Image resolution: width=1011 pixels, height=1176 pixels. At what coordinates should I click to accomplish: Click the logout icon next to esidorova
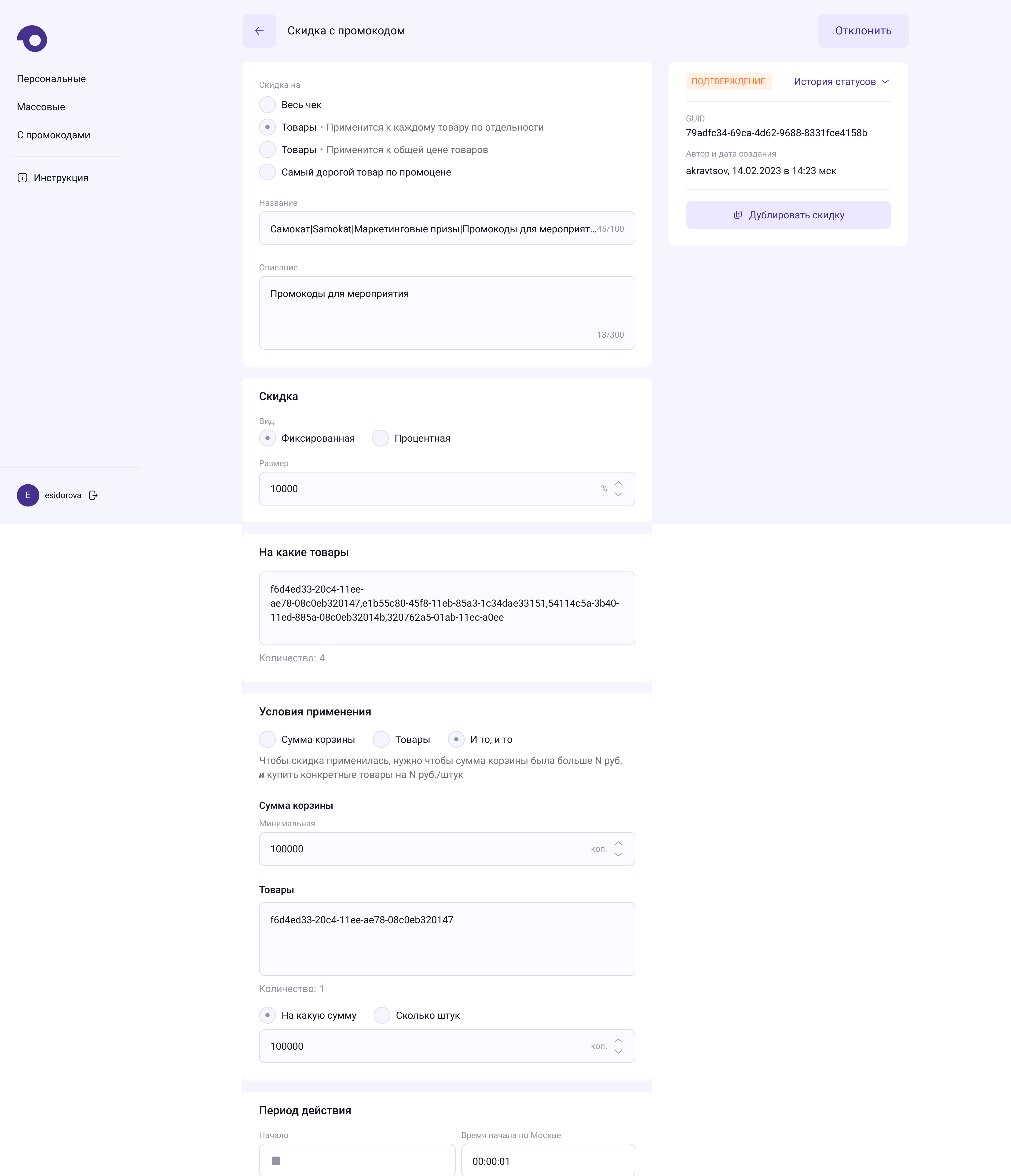(94, 495)
